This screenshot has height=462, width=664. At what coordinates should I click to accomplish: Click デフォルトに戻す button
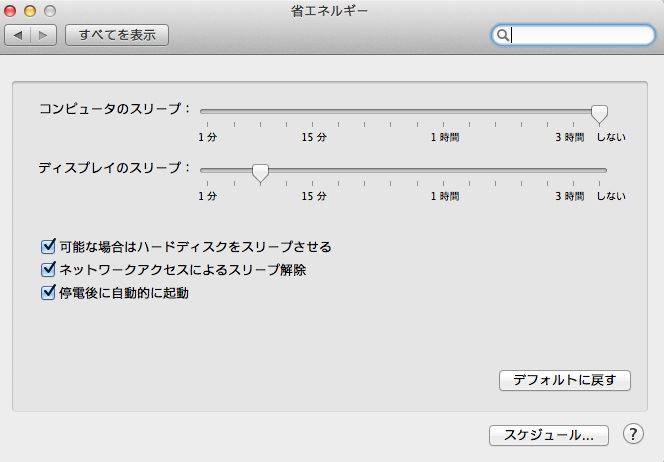[564, 380]
